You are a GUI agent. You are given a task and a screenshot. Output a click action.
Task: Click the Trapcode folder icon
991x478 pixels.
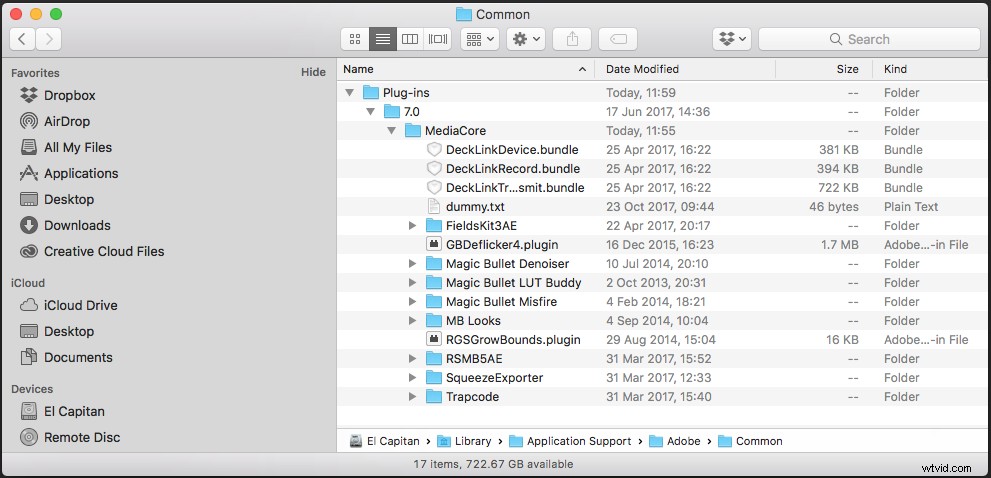point(434,396)
